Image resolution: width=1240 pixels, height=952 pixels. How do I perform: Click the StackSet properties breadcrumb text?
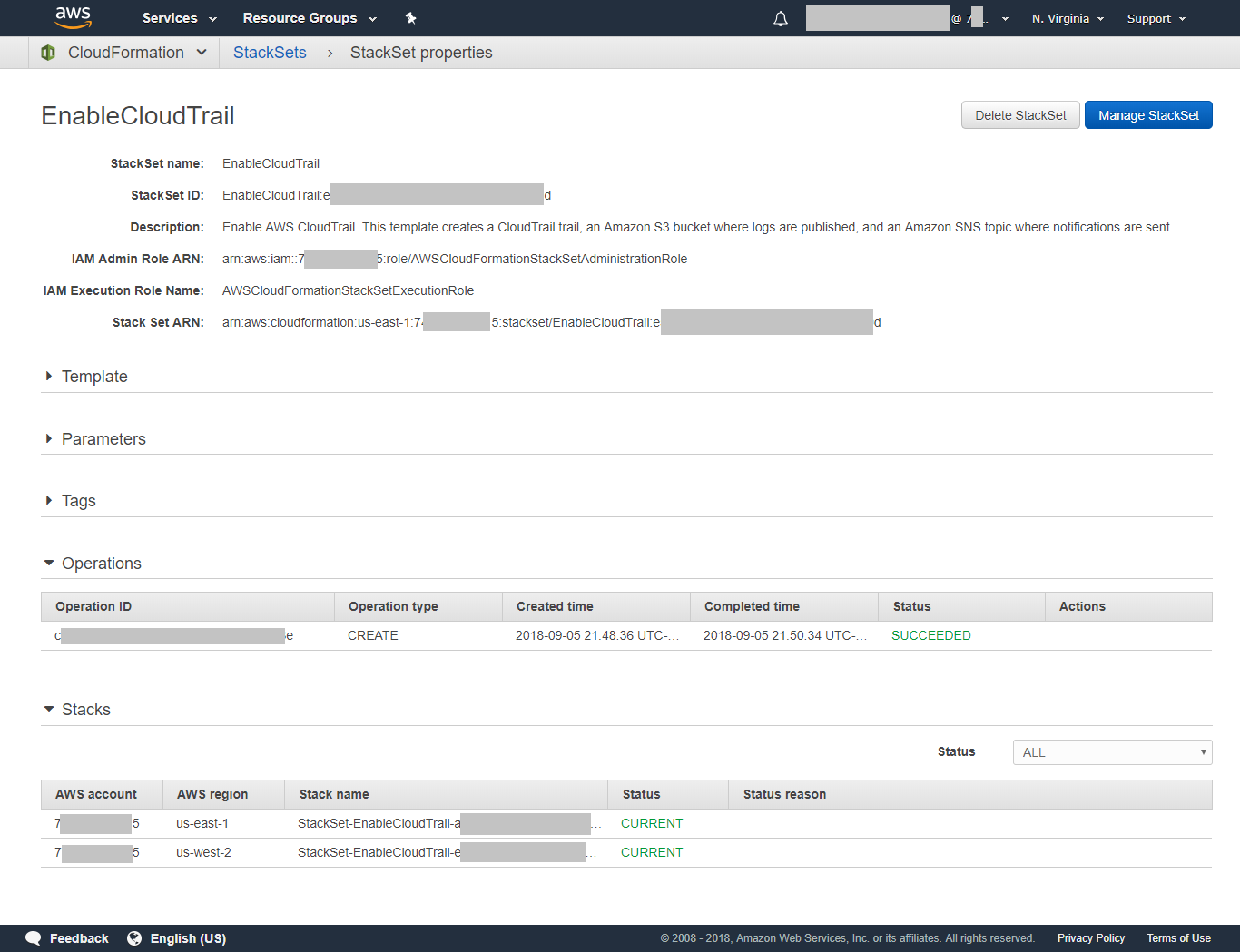point(421,53)
